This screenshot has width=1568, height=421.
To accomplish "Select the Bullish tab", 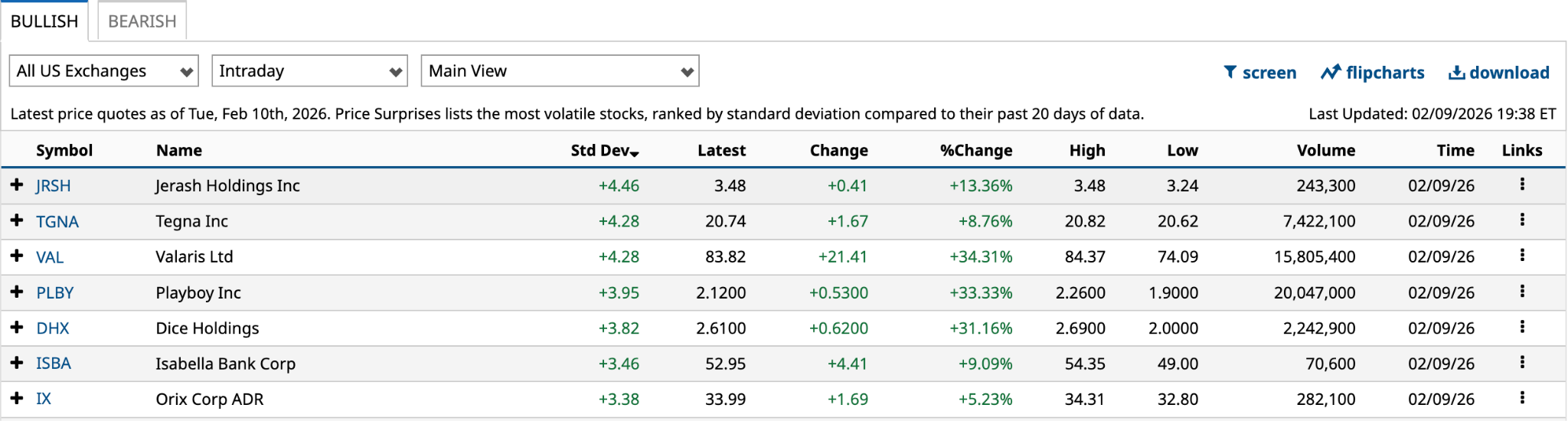I will [44, 21].
